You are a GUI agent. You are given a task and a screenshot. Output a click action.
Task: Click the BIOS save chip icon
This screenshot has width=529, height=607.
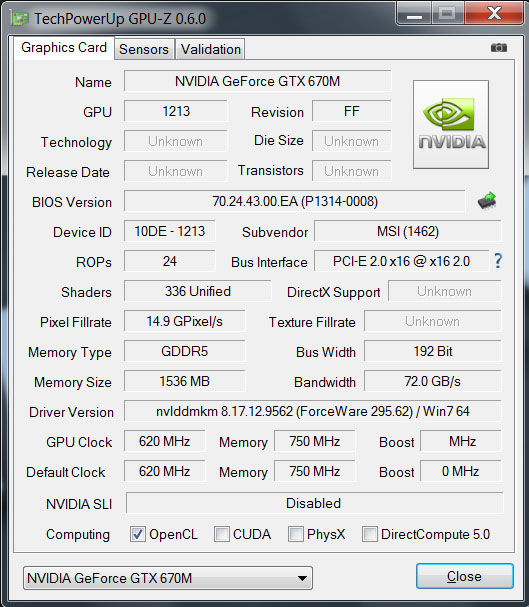tap(487, 201)
